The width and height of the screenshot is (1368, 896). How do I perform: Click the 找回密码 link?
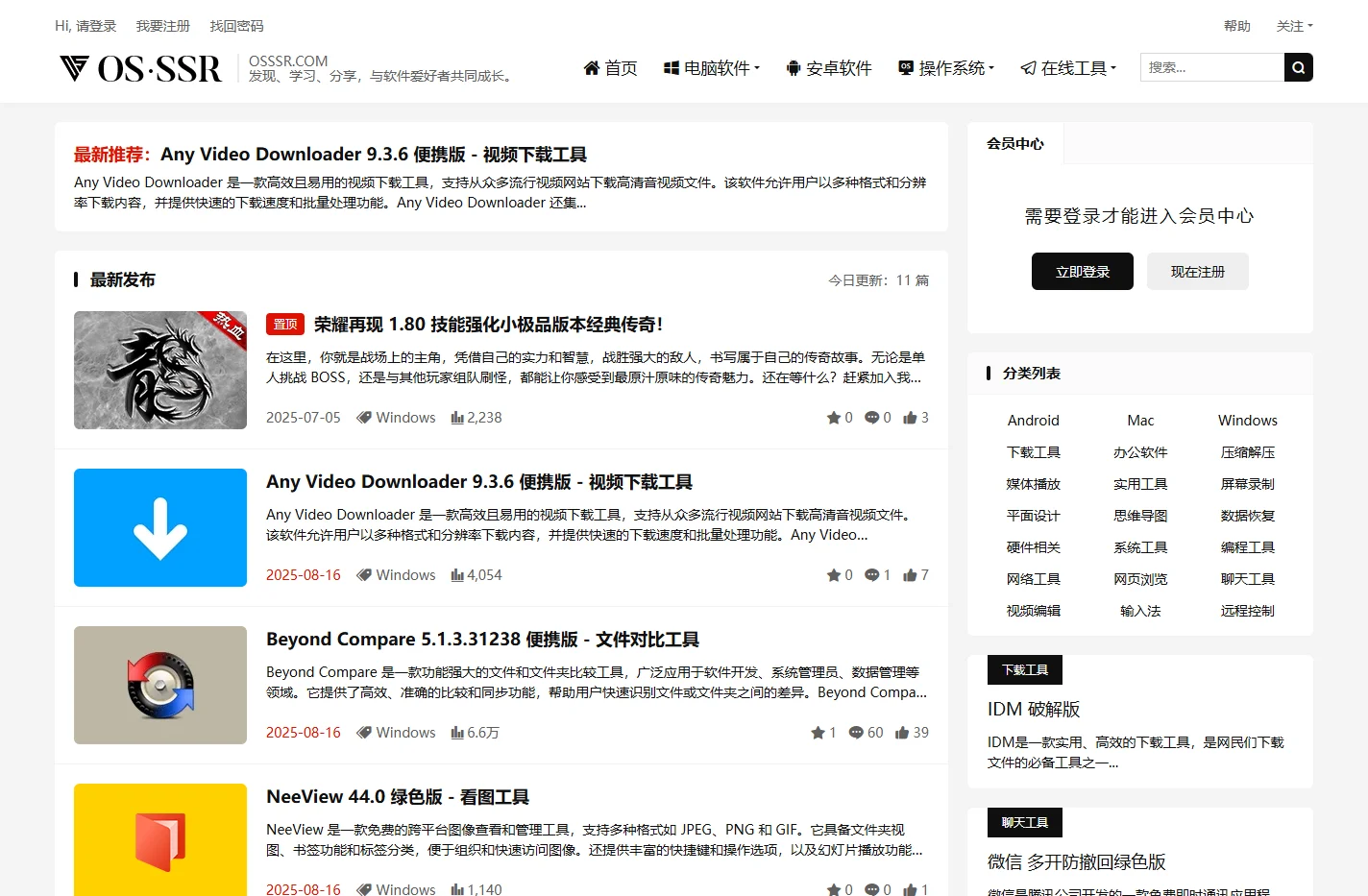236,26
